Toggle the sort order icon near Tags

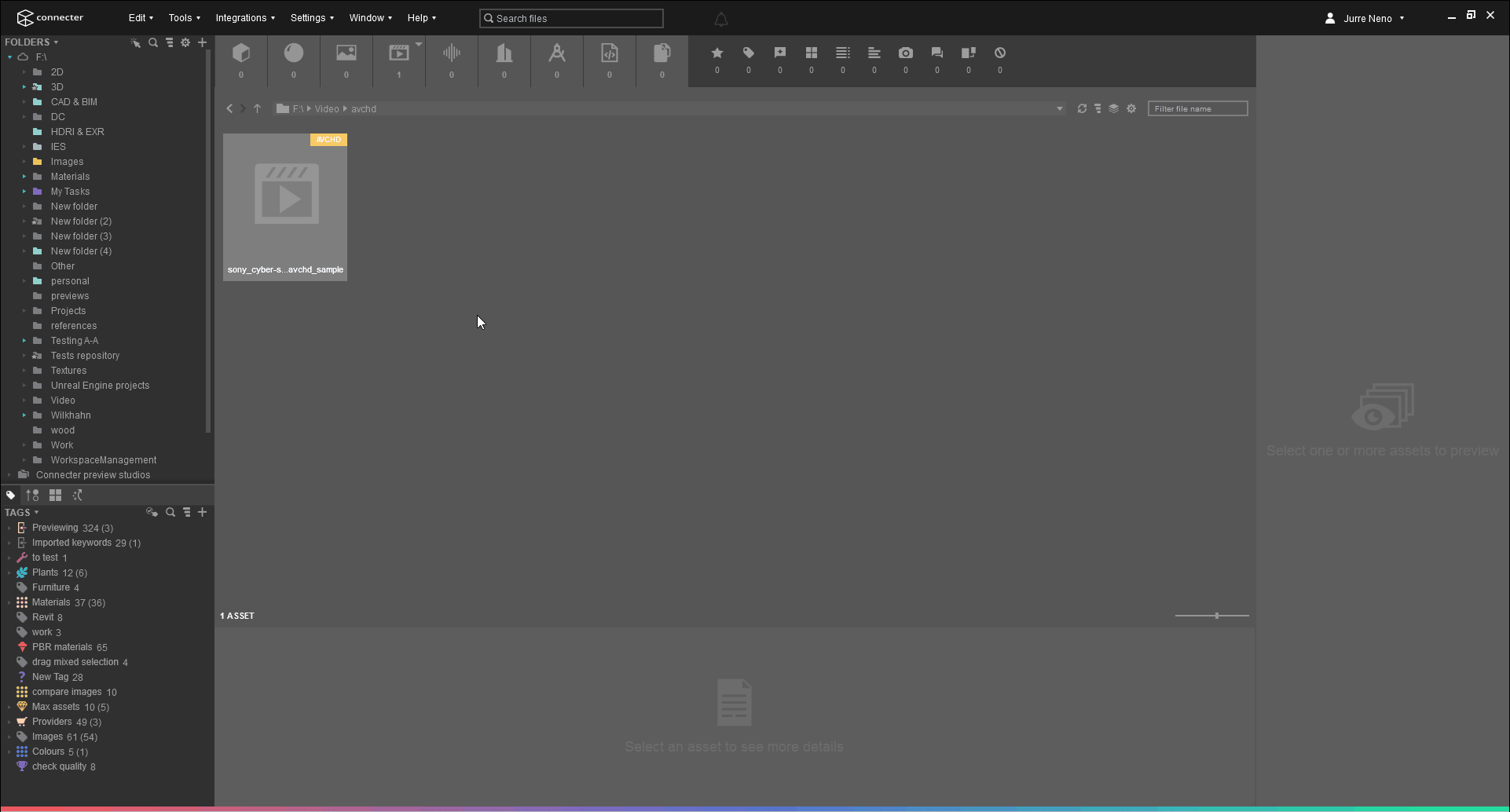click(32, 495)
